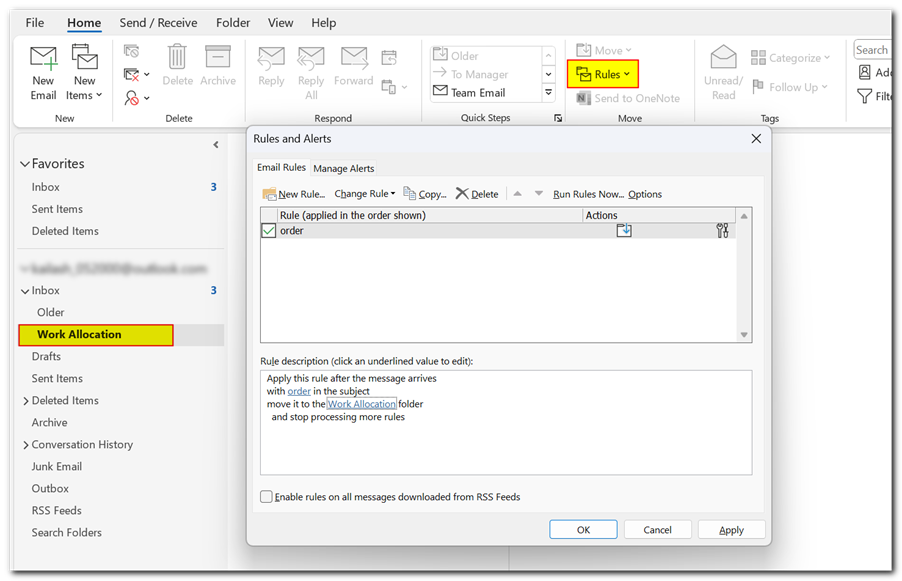
Task: Open the Change Rule dropdown
Action: [365, 194]
